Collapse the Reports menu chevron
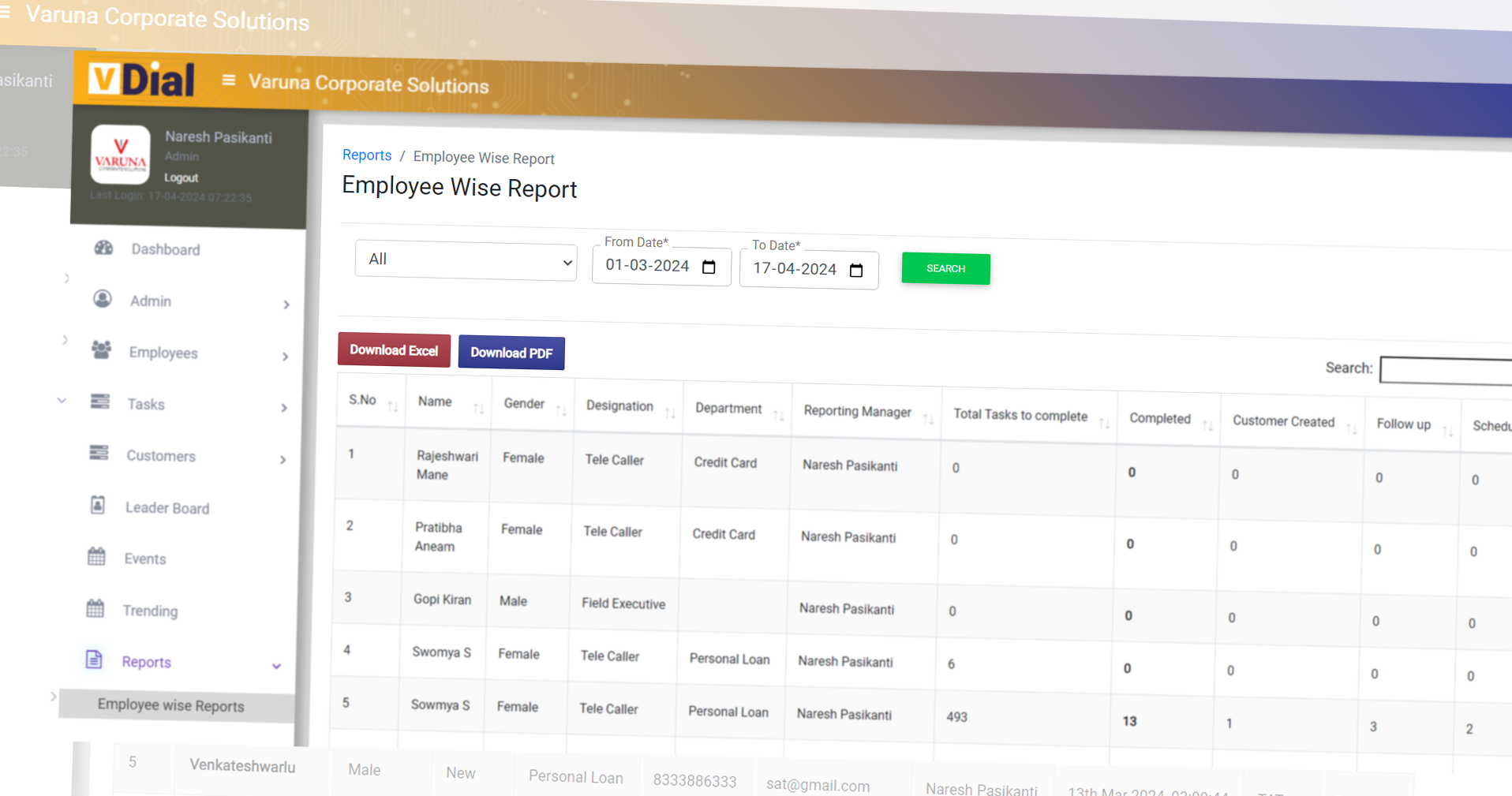 (276, 666)
